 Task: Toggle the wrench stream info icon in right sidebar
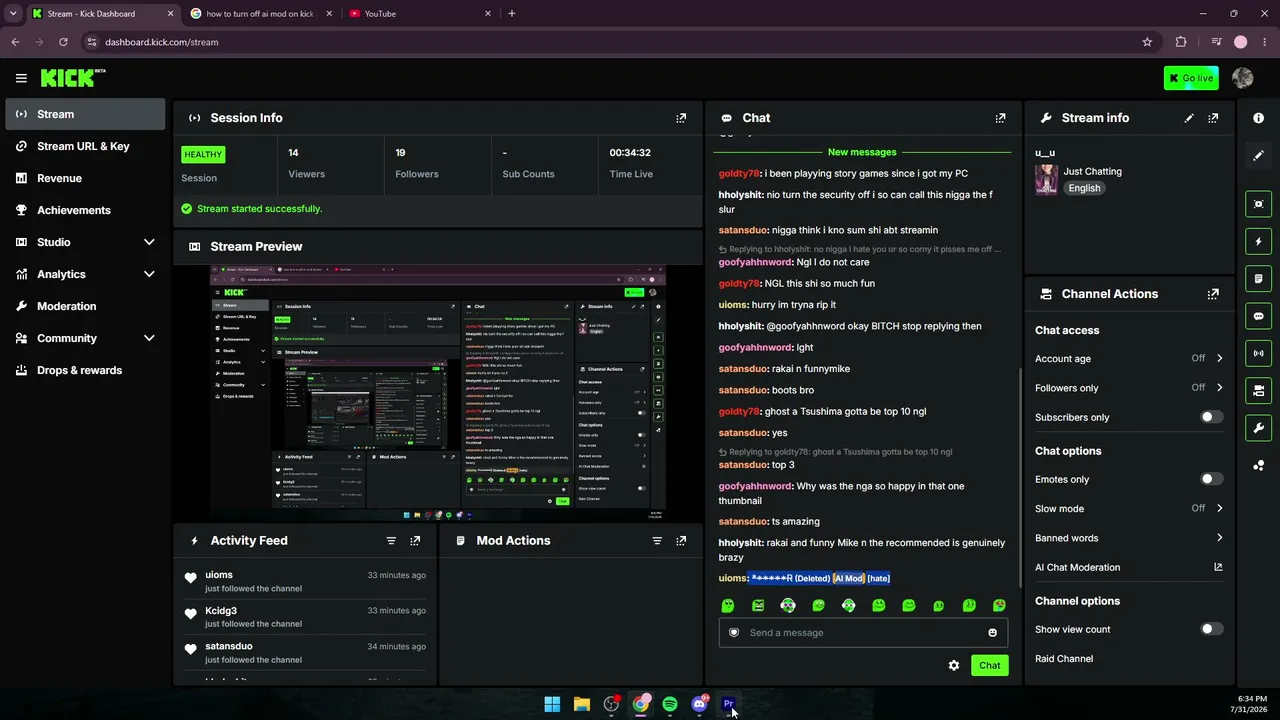[x=1258, y=428]
